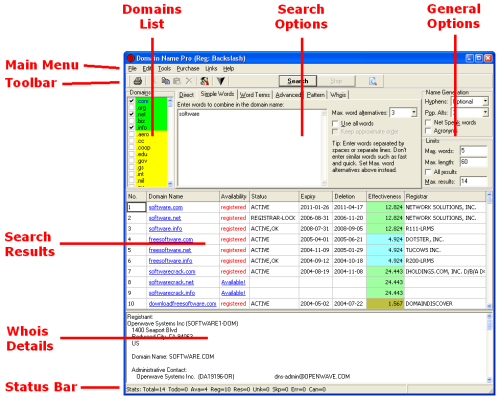Open the softwarecrack.com link
Viewport: 500px width, 399px height.
pos(172,272)
